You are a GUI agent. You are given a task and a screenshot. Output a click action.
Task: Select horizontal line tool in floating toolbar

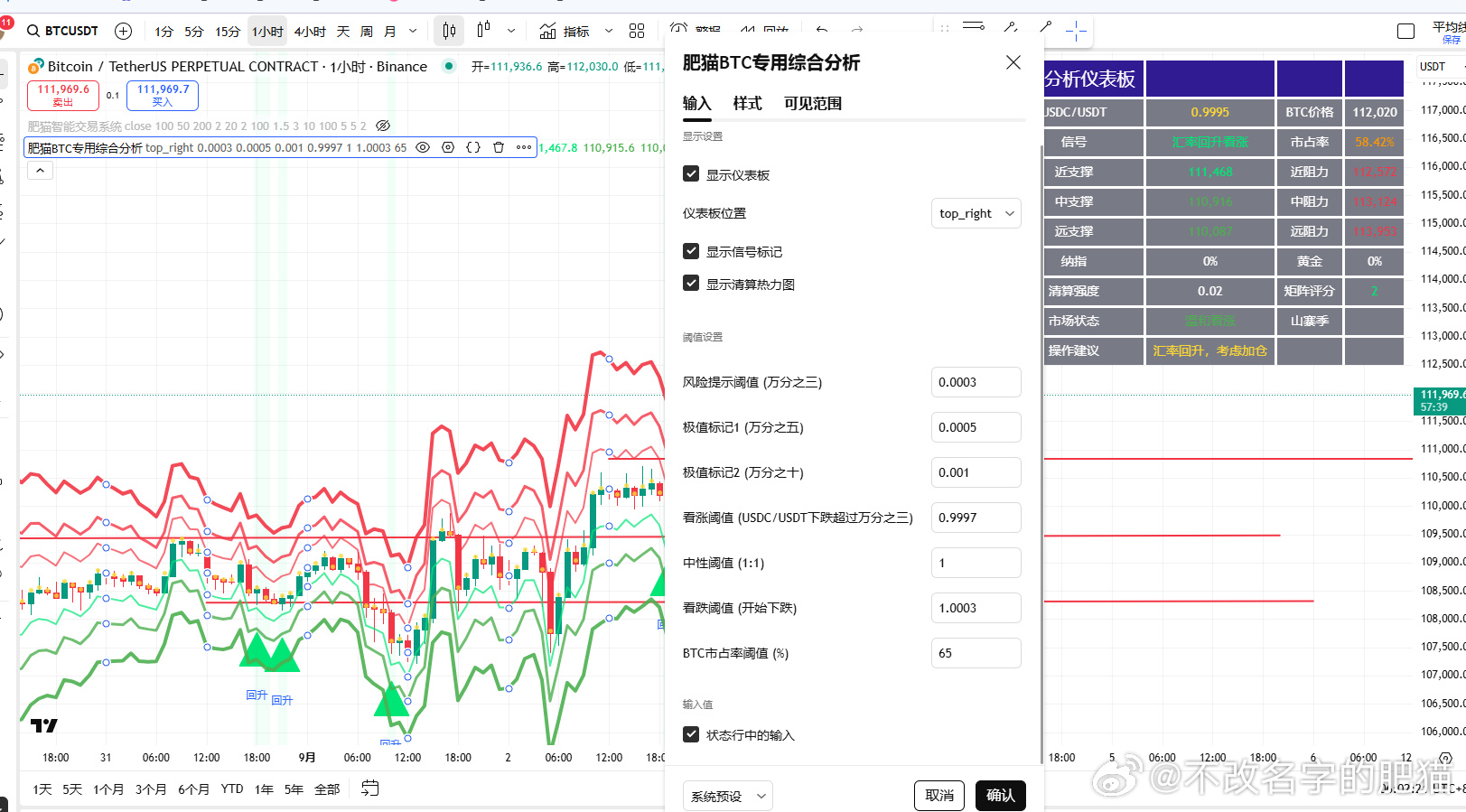[974, 27]
